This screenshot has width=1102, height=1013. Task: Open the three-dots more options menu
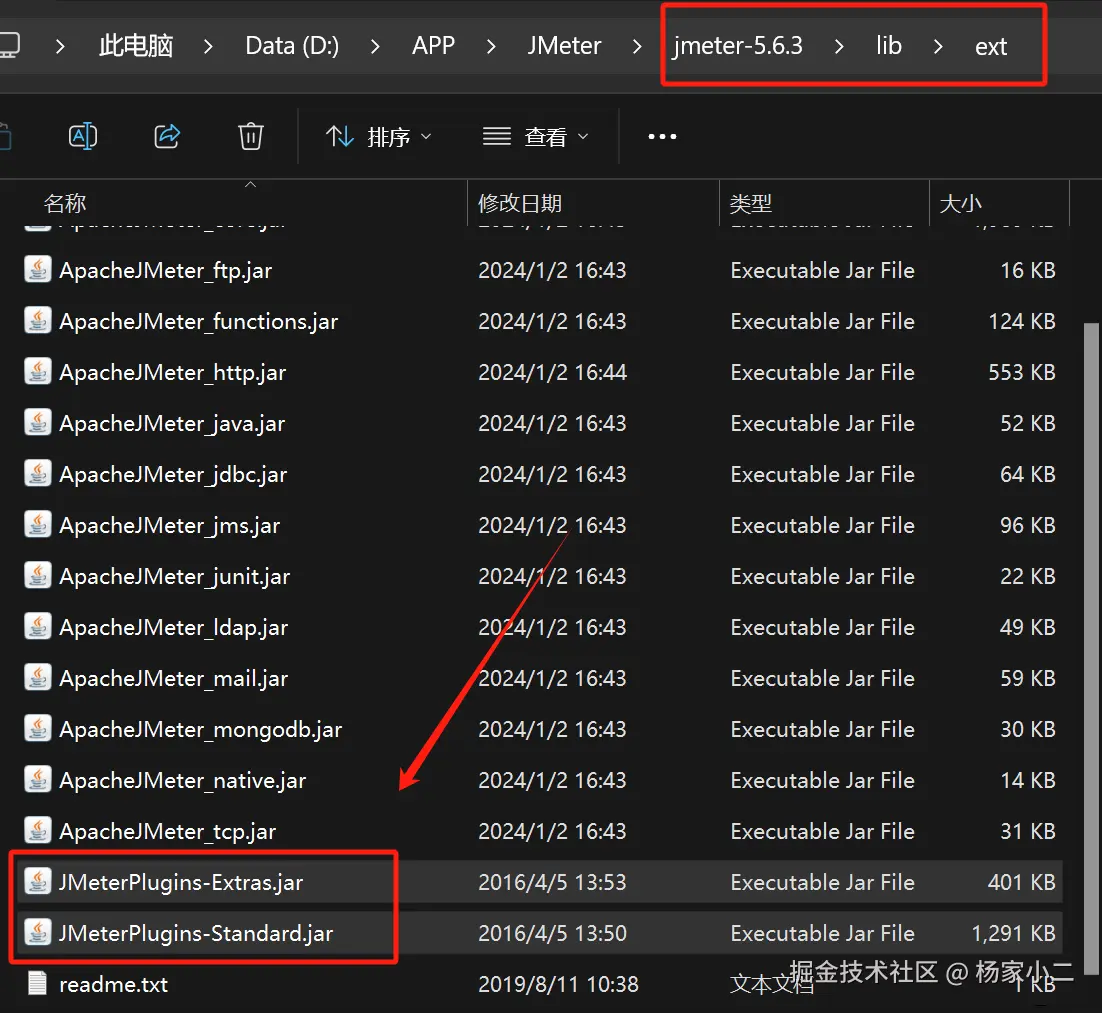(x=662, y=136)
